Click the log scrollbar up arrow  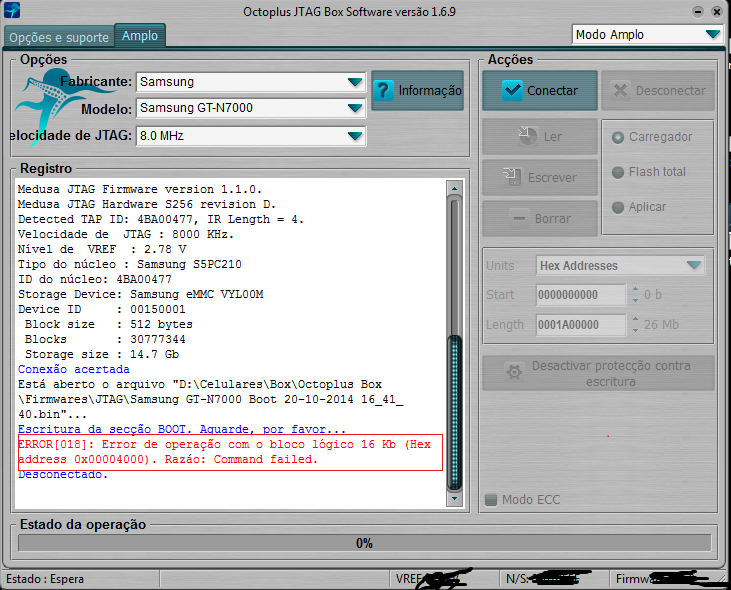[454, 188]
